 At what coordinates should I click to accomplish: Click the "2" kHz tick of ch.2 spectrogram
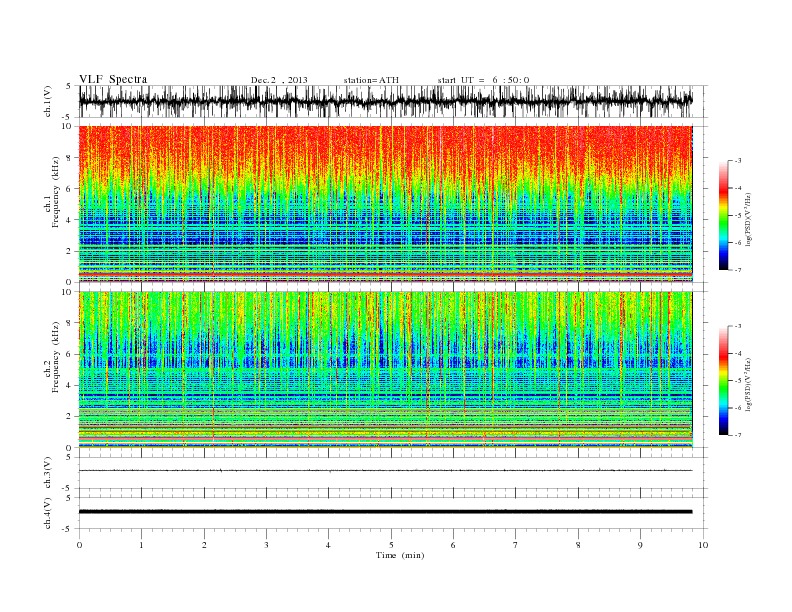pyautogui.click(x=70, y=417)
